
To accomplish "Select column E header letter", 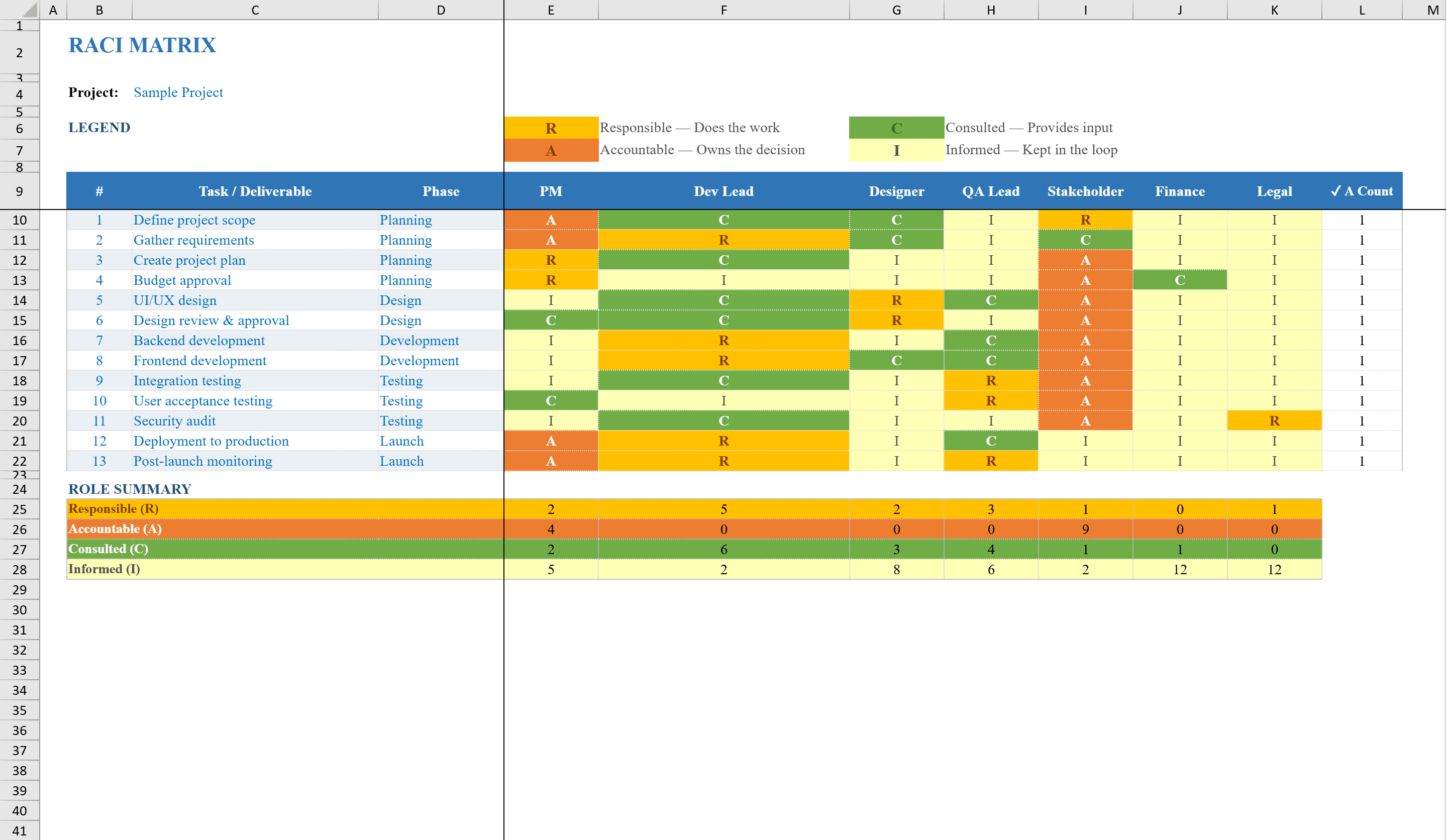I will [x=551, y=9].
